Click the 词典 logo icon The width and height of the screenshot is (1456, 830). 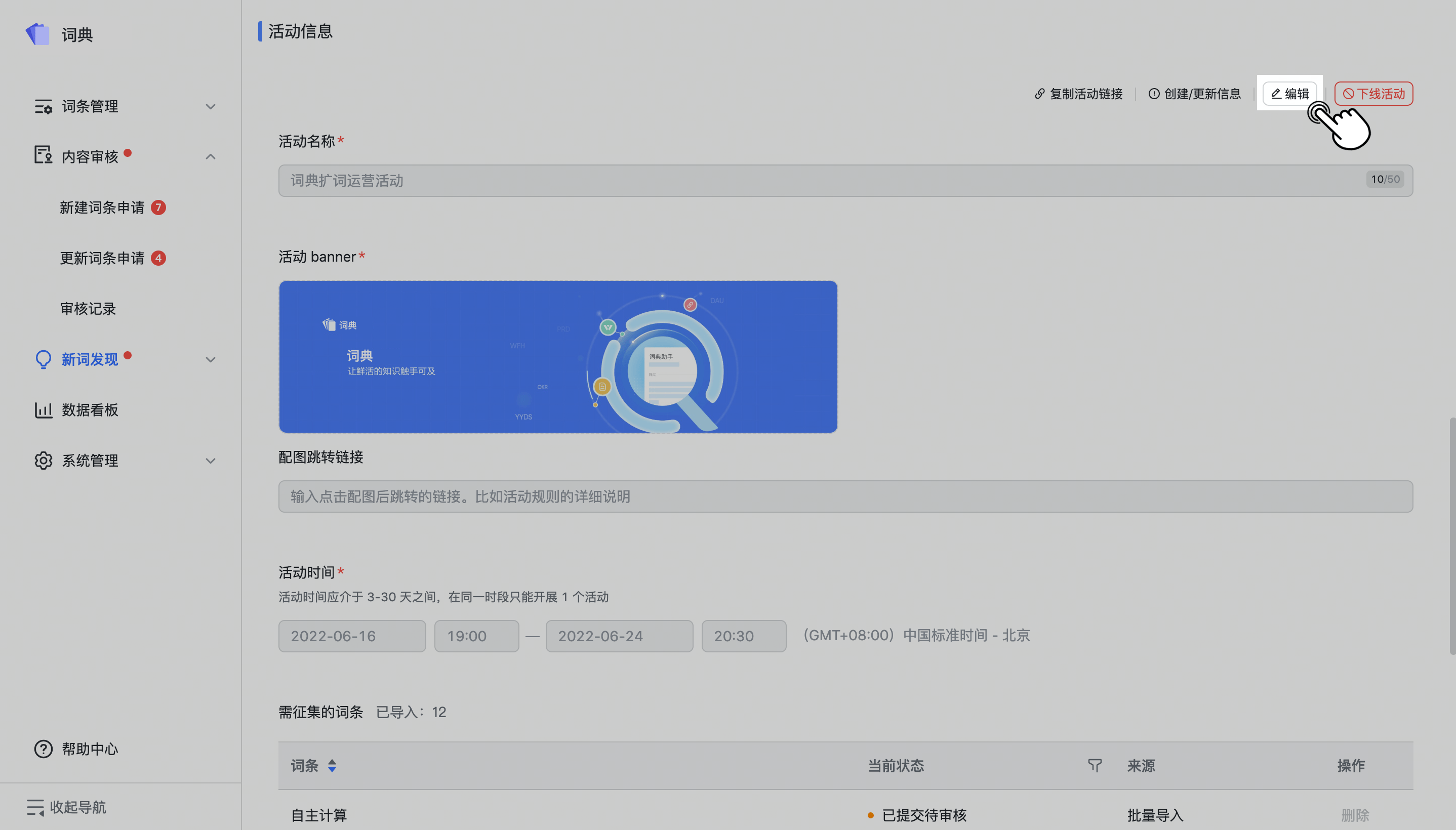click(37, 34)
